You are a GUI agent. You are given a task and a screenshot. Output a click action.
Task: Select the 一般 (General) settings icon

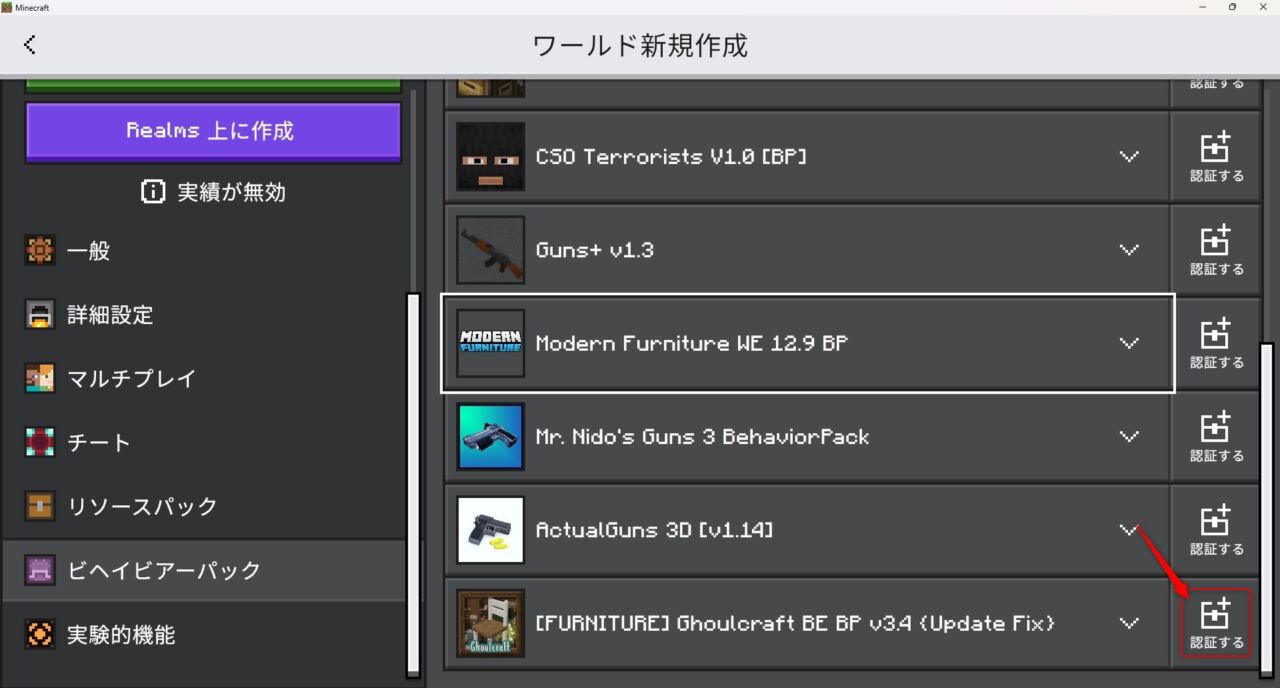[40, 251]
